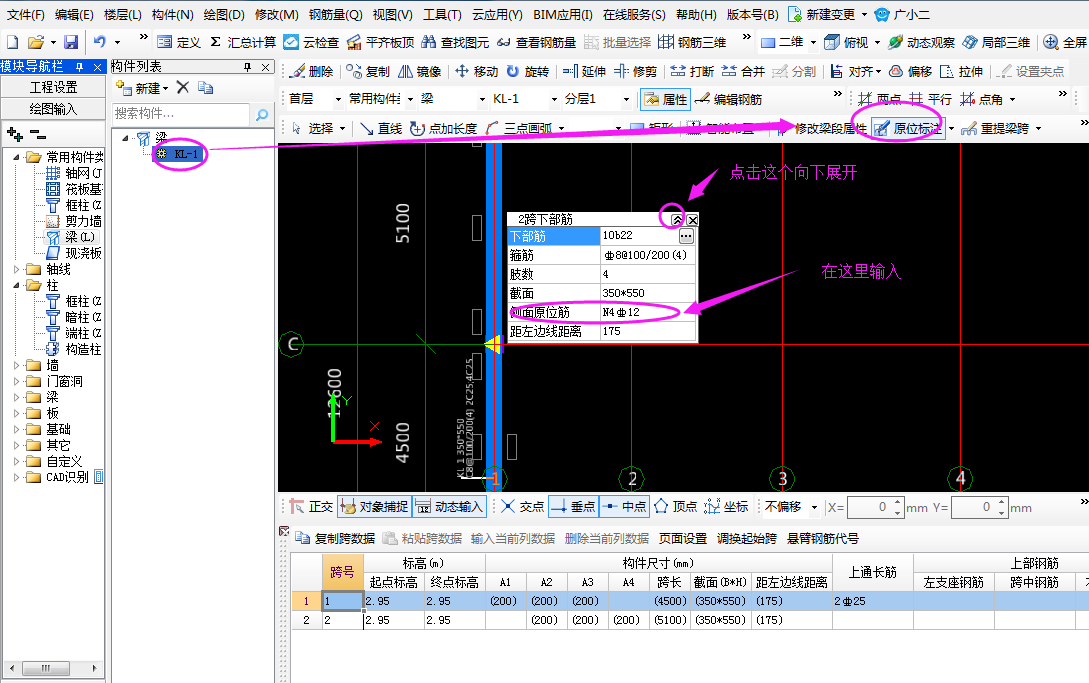1089x683 pixels.
Task: Click the New file icon
Action: click(x=12, y=42)
